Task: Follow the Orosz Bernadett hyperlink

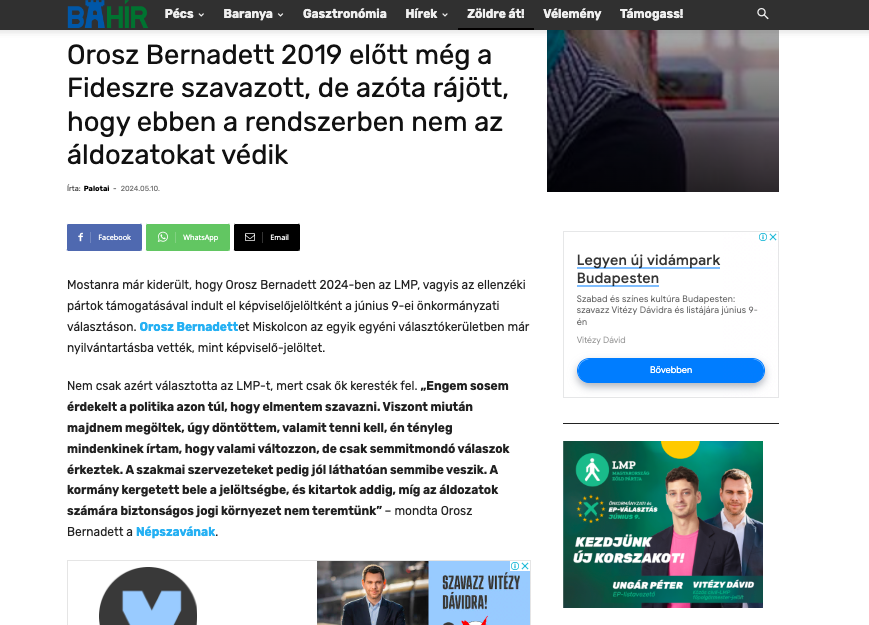Action: click(188, 327)
